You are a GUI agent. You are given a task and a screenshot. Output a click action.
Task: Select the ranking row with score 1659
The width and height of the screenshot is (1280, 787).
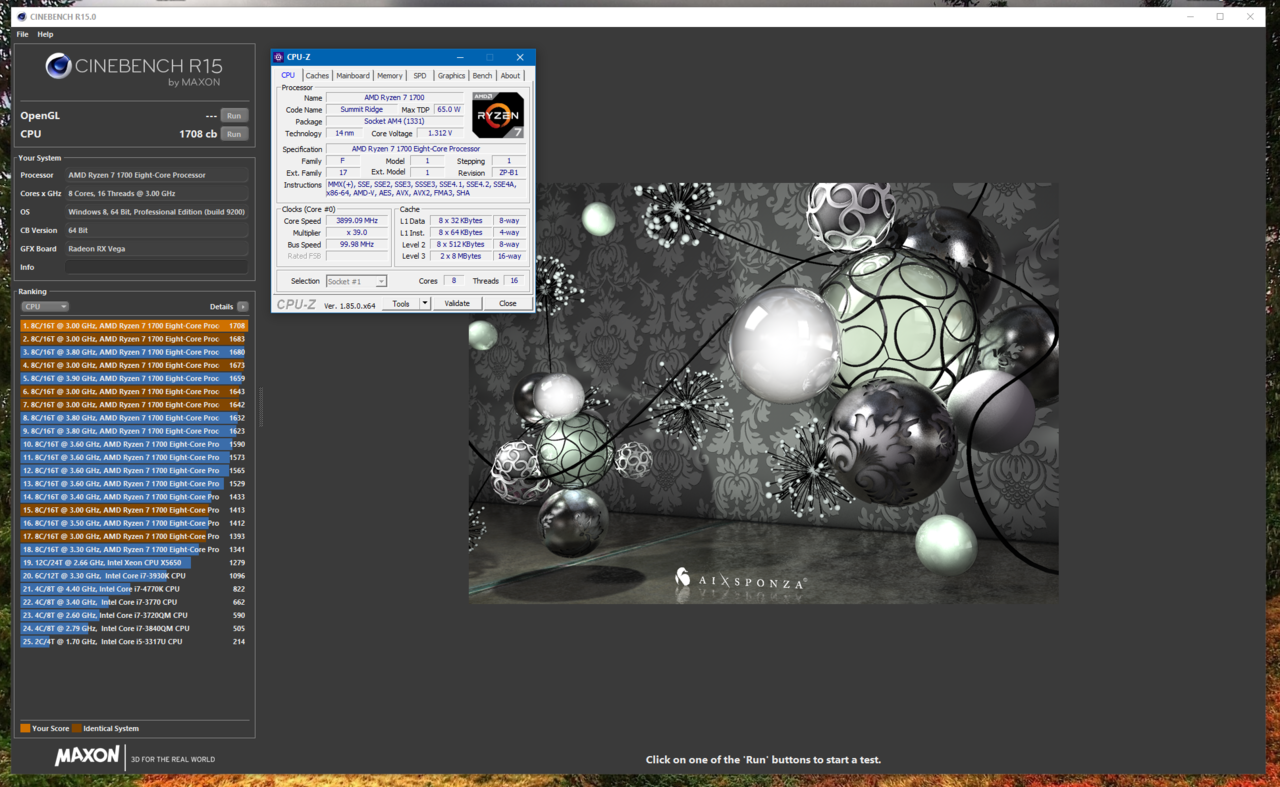(134, 378)
